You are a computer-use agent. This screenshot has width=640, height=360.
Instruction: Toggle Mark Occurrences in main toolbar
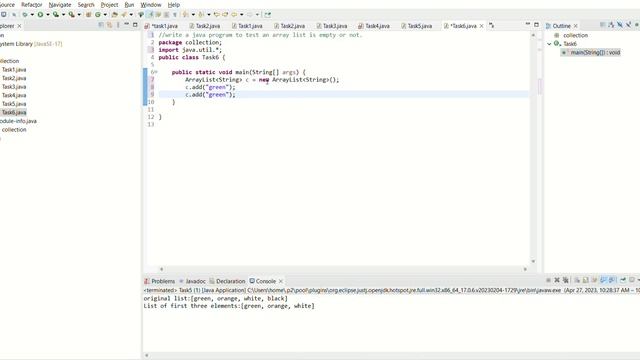[x=150, y=14]
